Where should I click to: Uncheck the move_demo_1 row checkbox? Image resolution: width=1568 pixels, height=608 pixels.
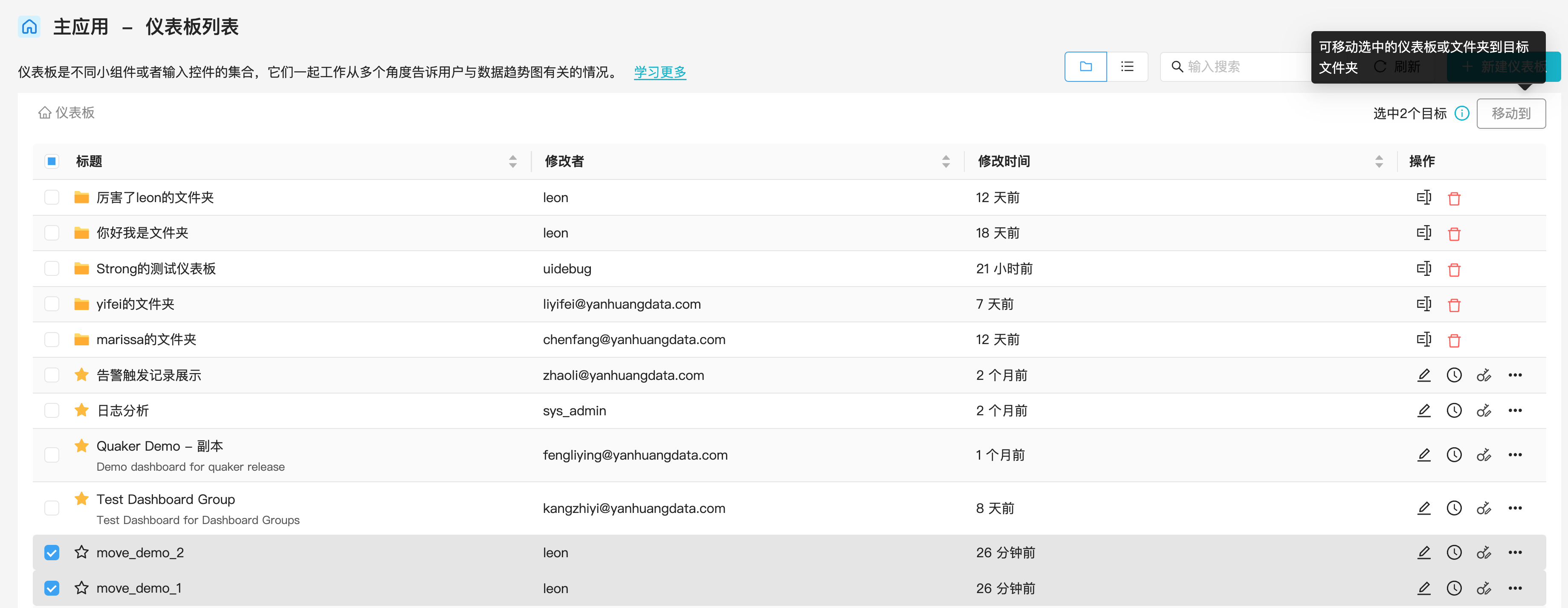52,588
